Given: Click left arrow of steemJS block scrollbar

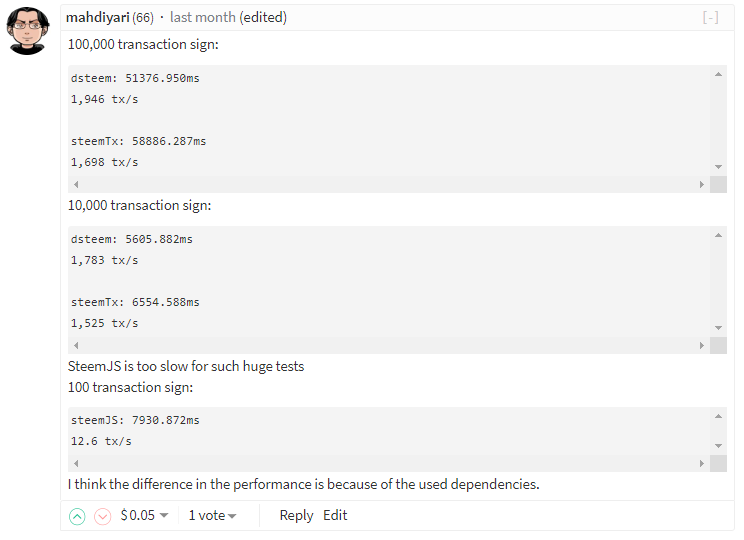Looking at the screenshot, I should pos(76,464).
